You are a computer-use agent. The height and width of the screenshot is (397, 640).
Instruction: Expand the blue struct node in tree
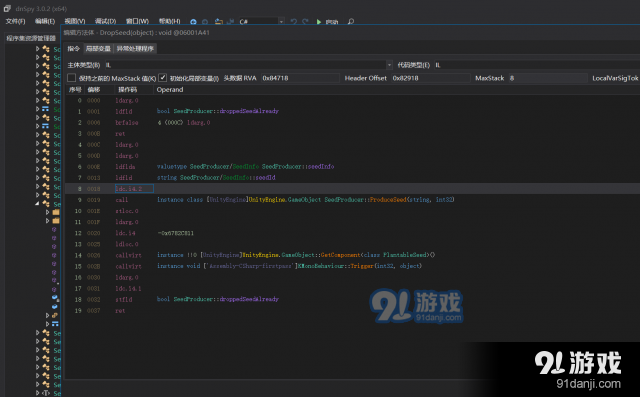point(47,324)
